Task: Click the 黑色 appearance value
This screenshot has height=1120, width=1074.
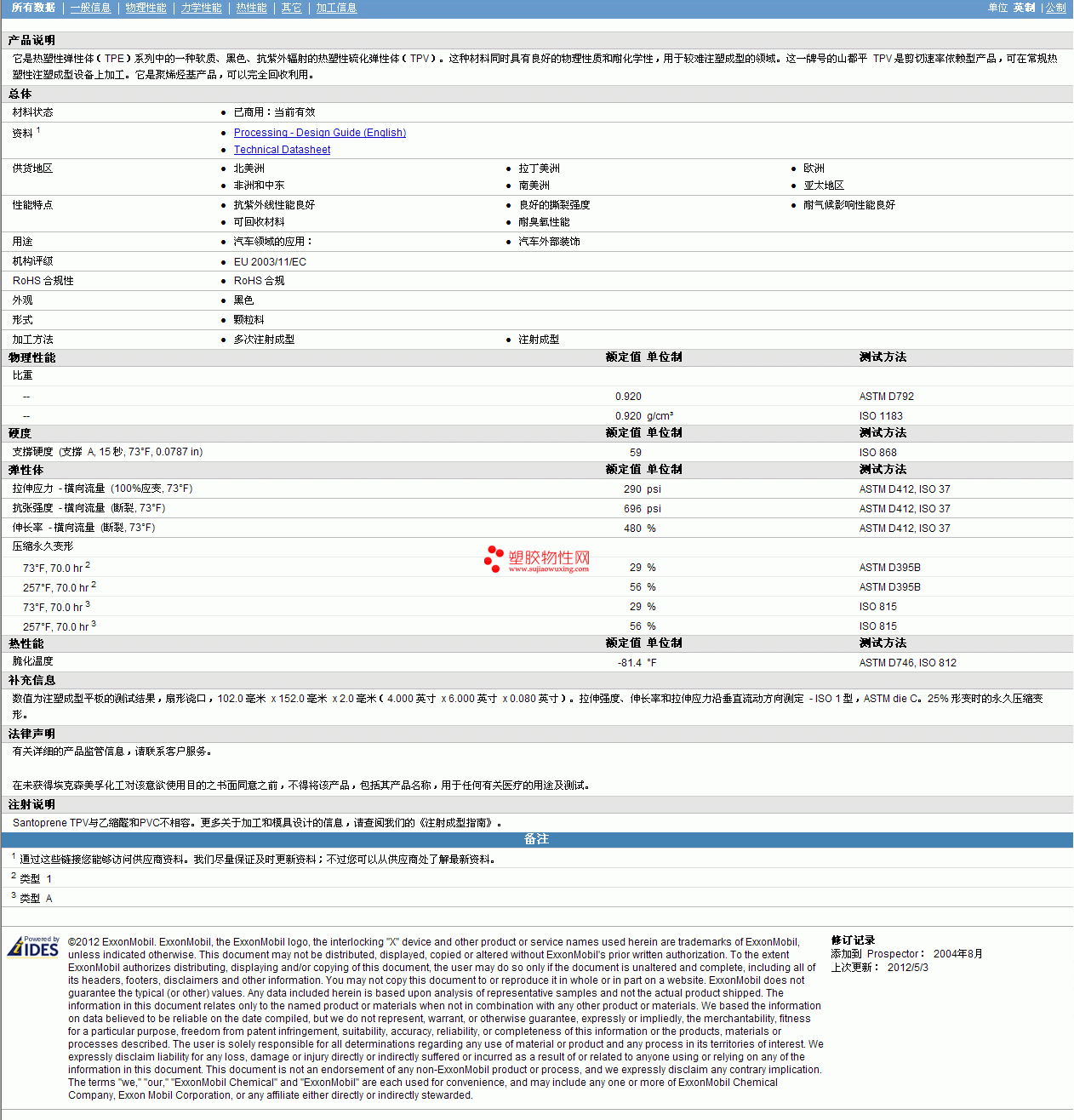Action: (243, 300)
